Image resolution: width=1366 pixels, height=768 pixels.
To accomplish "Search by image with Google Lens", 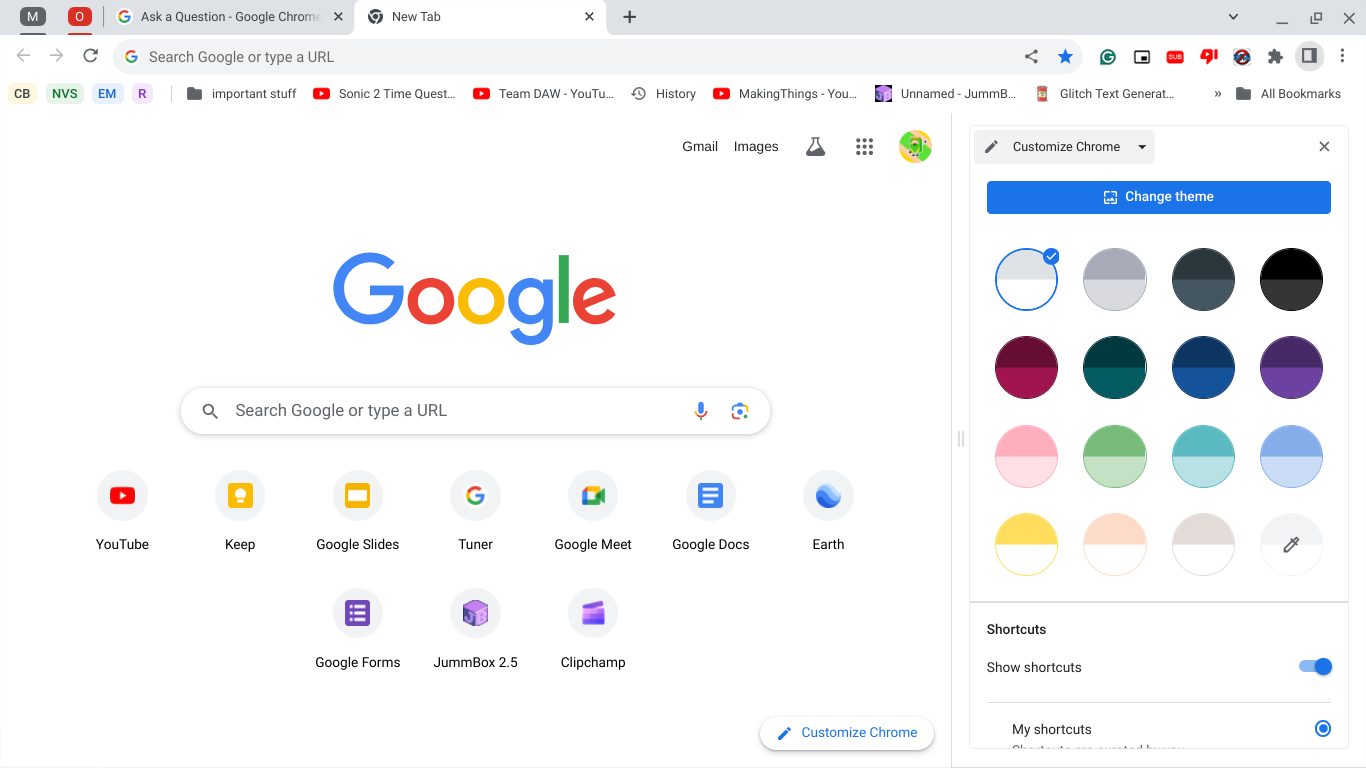I will [x=740, y=411].
